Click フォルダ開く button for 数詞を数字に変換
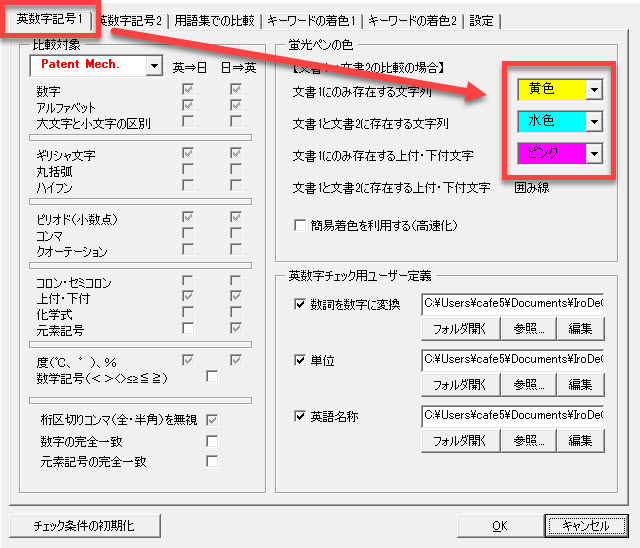This screenshot has height=548, width=640. 459,328
